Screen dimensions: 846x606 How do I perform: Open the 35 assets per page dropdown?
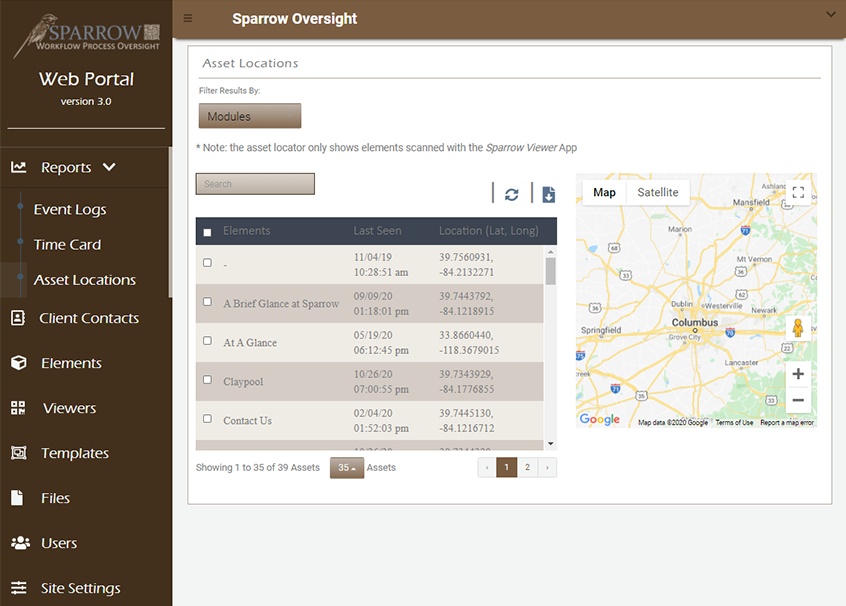tap(346, 468)
